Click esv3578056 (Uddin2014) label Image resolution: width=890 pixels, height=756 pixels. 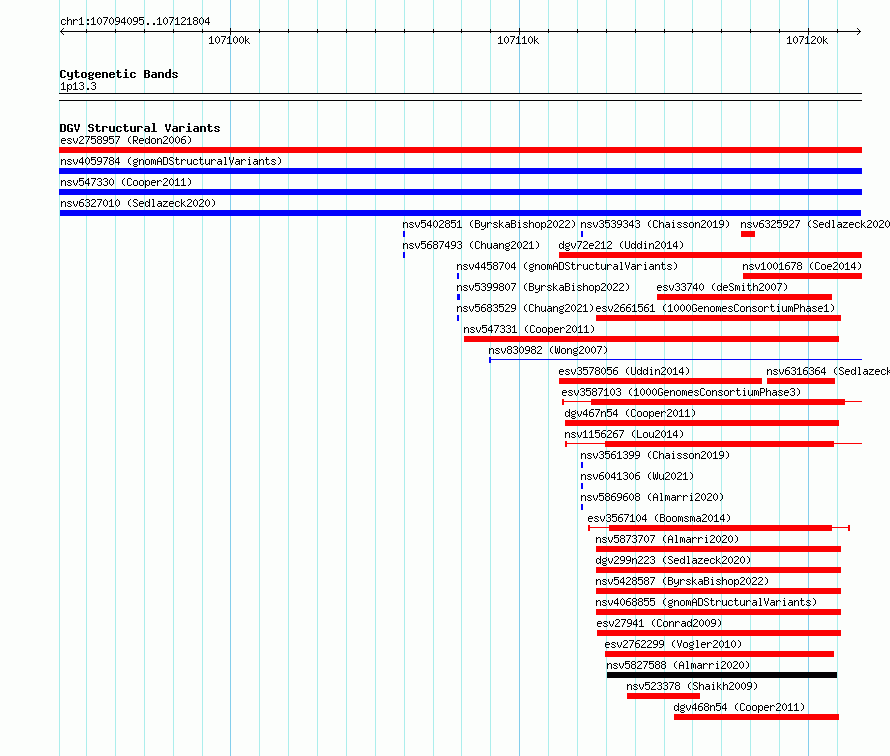624,371
